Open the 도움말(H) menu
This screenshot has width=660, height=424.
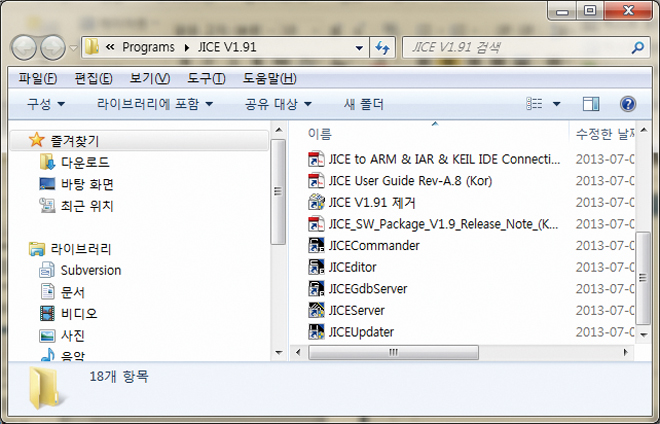point(270,78)
